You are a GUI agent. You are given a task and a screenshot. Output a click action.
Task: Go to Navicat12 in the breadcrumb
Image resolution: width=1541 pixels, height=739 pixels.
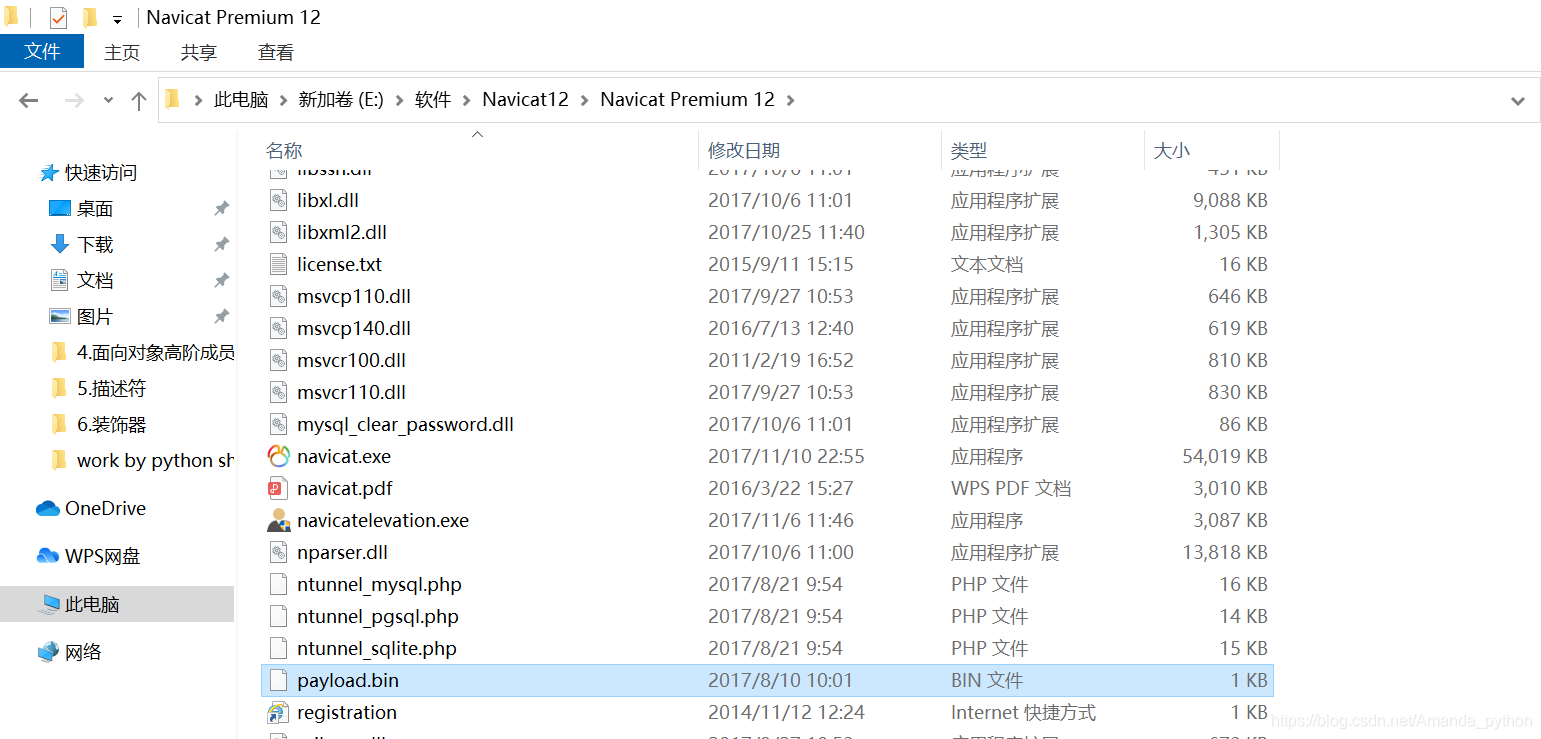coord(525,100)
